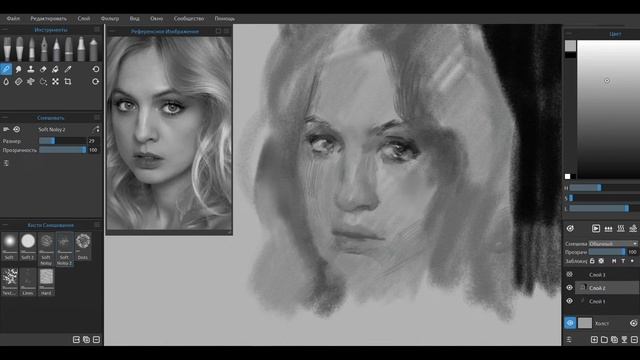Adjust the brush size slider
Screen dimensions: 640x360
[x=62, y=141]
